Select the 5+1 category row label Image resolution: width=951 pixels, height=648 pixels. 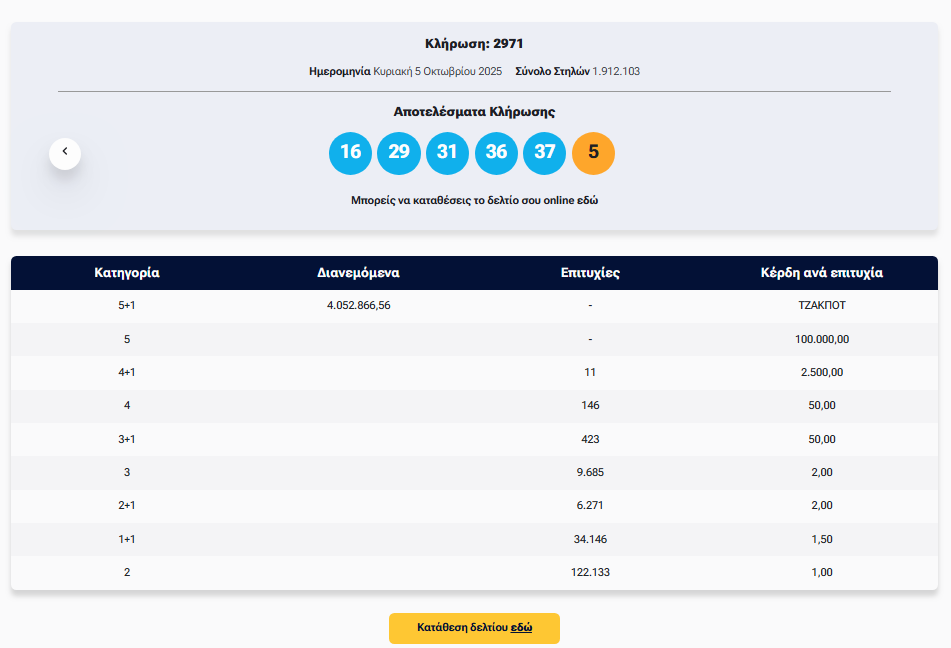(127, 306)
